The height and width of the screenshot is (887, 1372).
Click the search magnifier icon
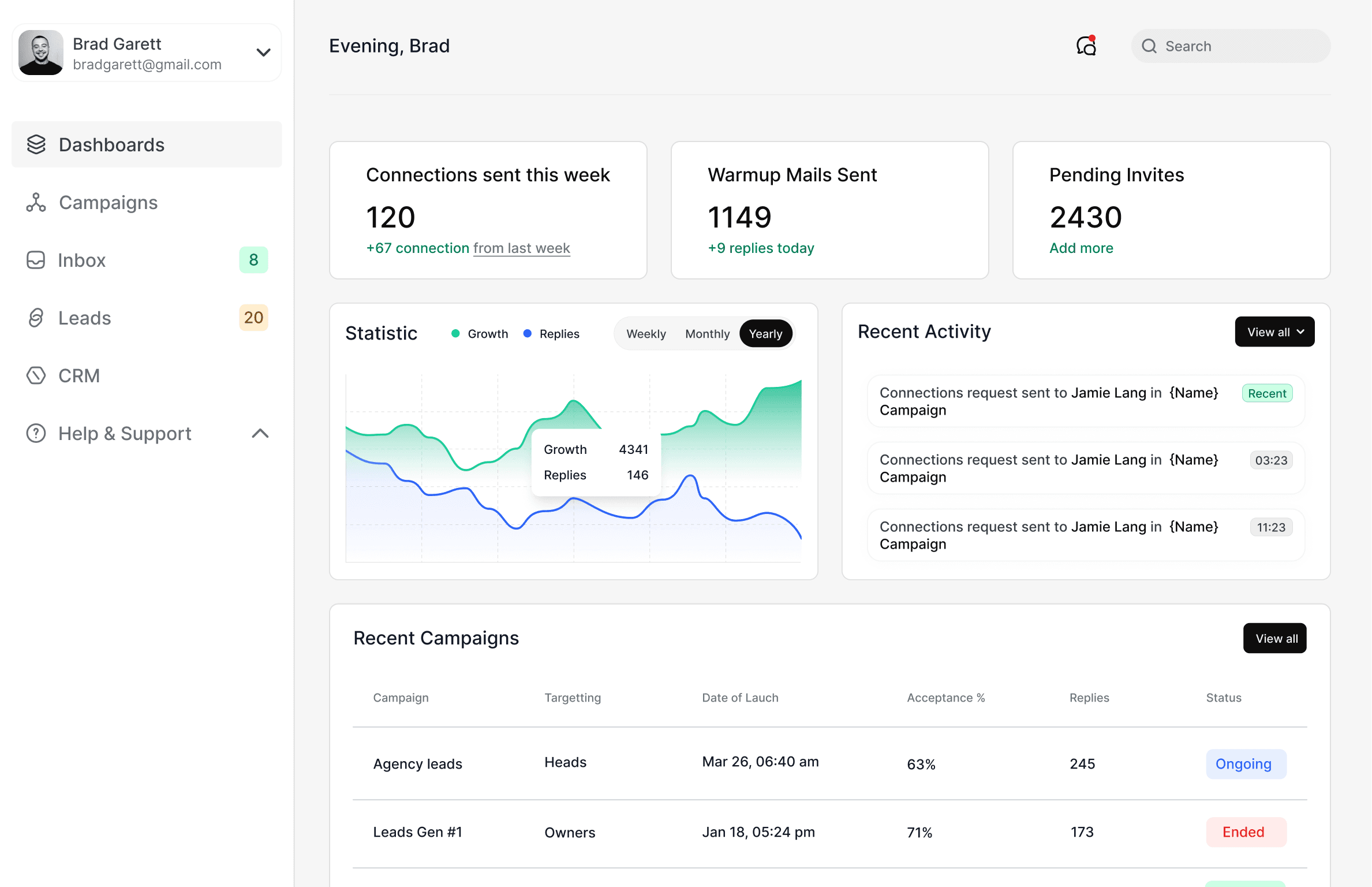(1149, 46)
